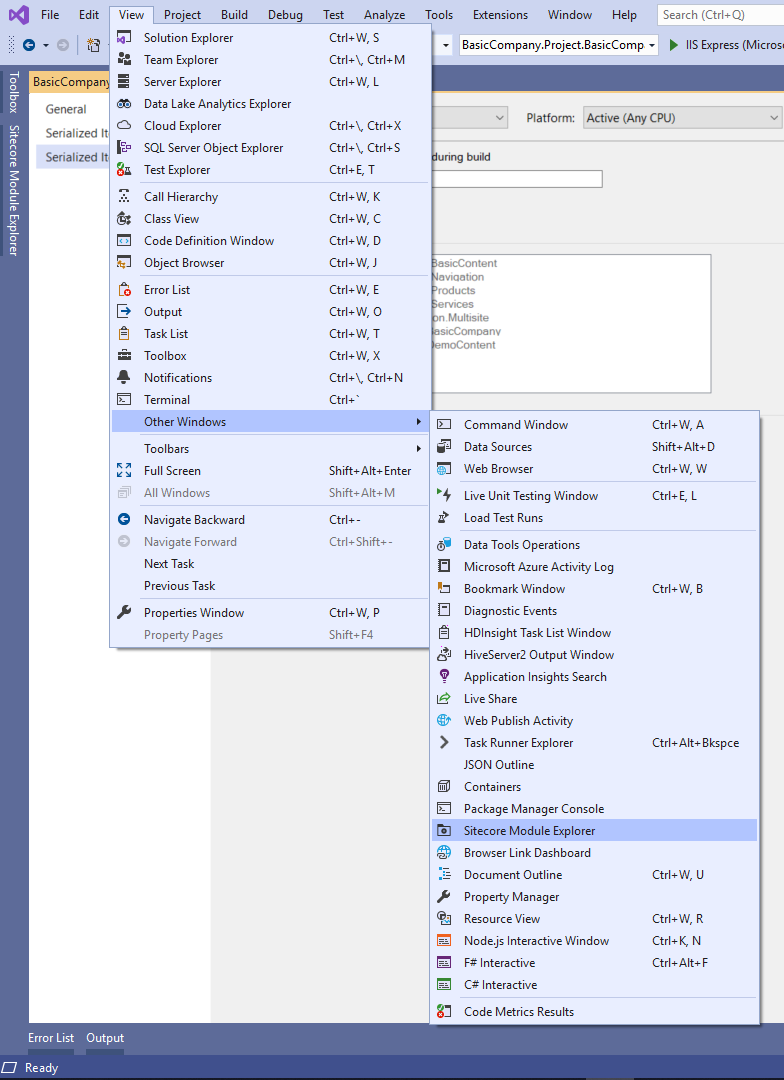Click the Solution Explorer icon in View menu
The width and height of the screenshot is (784, 1080).
pos(124,37)
